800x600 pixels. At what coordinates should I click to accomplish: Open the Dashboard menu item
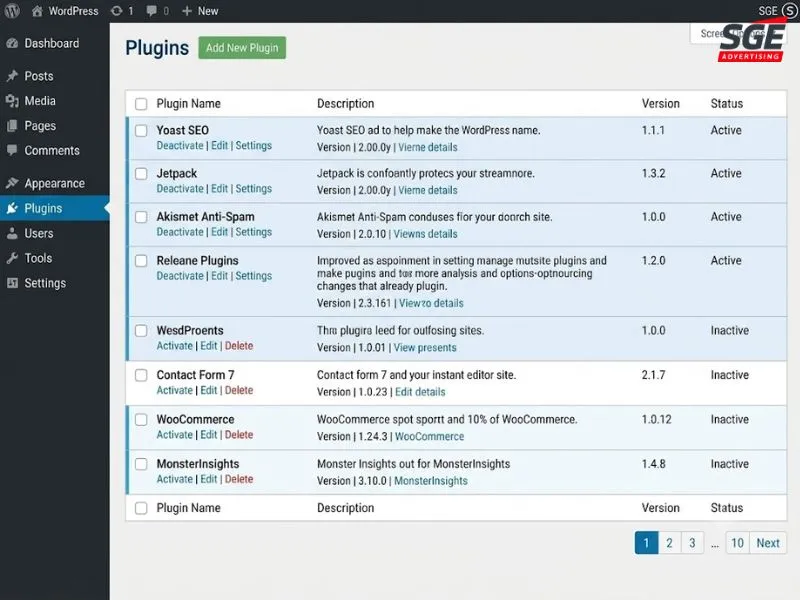click(55, 43)
